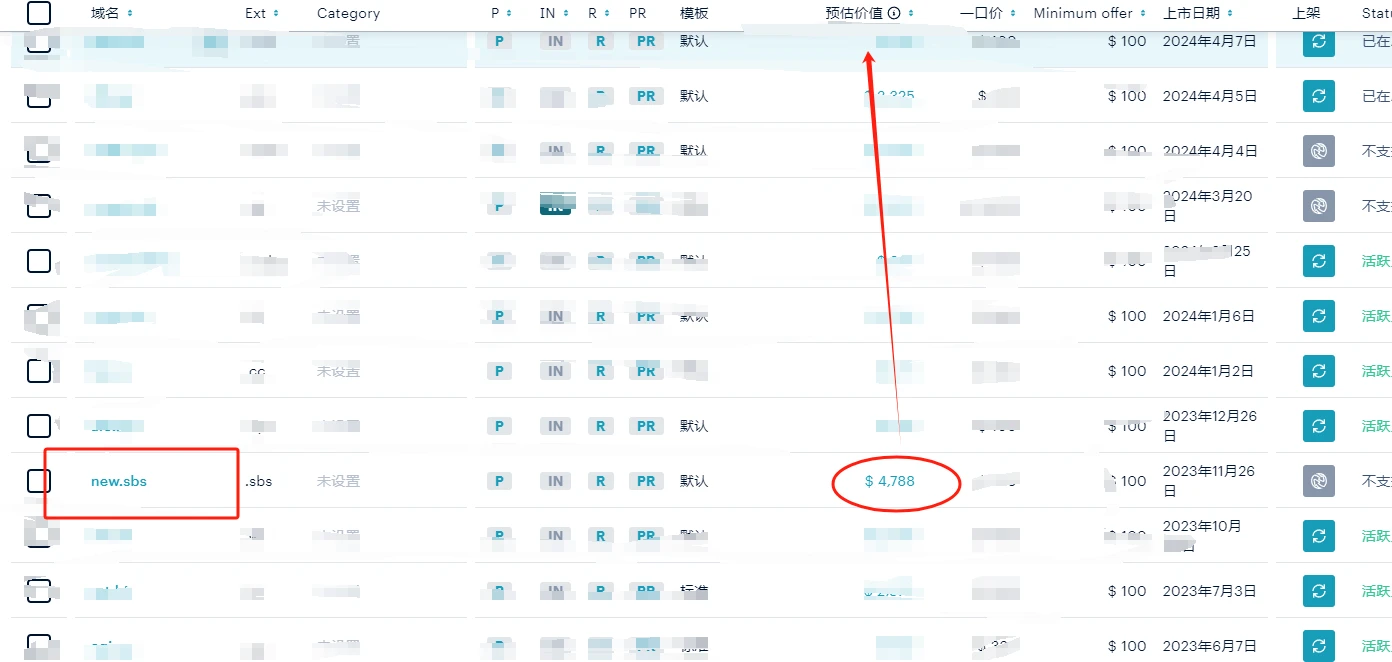1392x662 pixels.
Task: Click the info icon beside 预估价值
Action: pos(894,14)
